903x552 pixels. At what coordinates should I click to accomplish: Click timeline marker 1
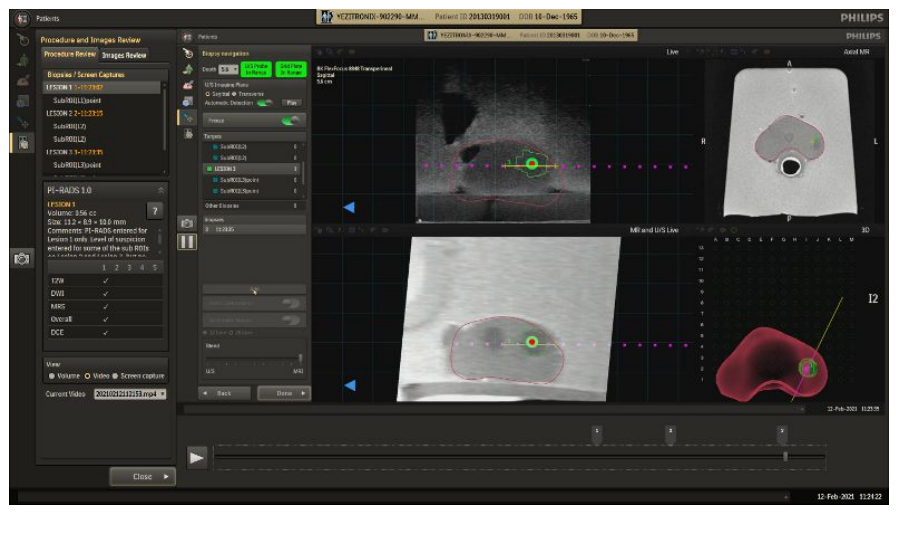597,435
